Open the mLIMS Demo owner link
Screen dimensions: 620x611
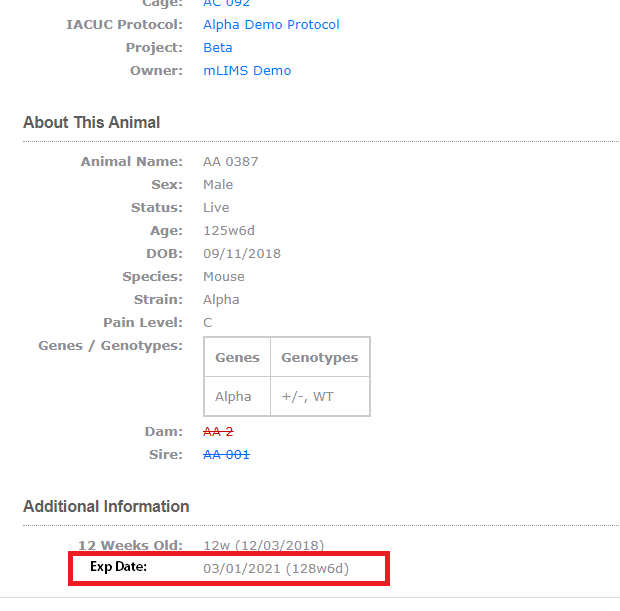click(x=247, y=70)
